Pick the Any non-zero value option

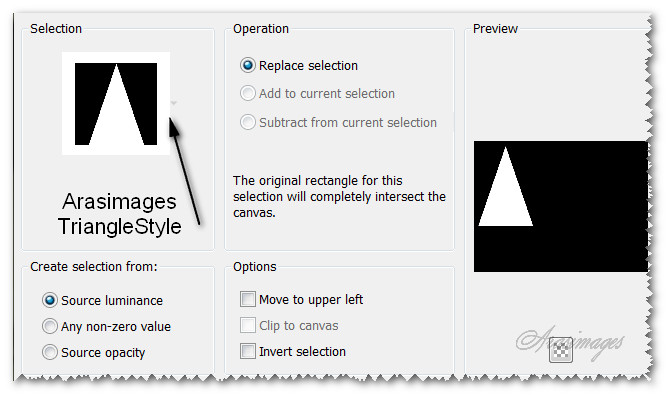[50, 326]
